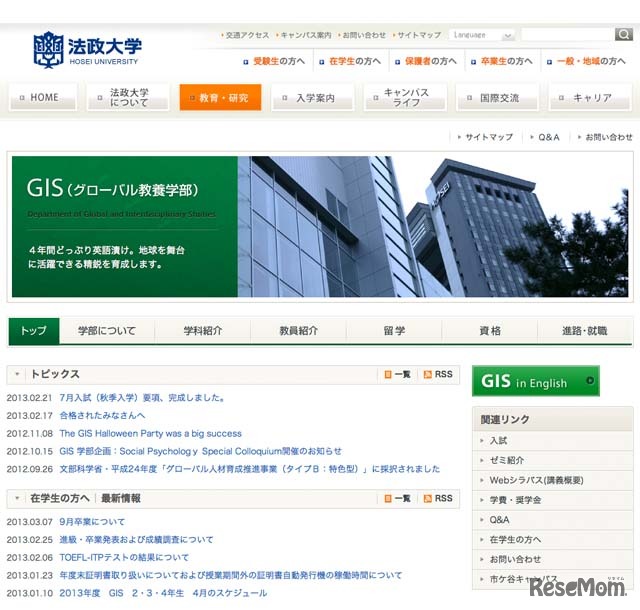The height and width of the screenshot is (610, 640).
Task: Open 市ケ谷キャンパス related link
Action: tap(553, 579)
